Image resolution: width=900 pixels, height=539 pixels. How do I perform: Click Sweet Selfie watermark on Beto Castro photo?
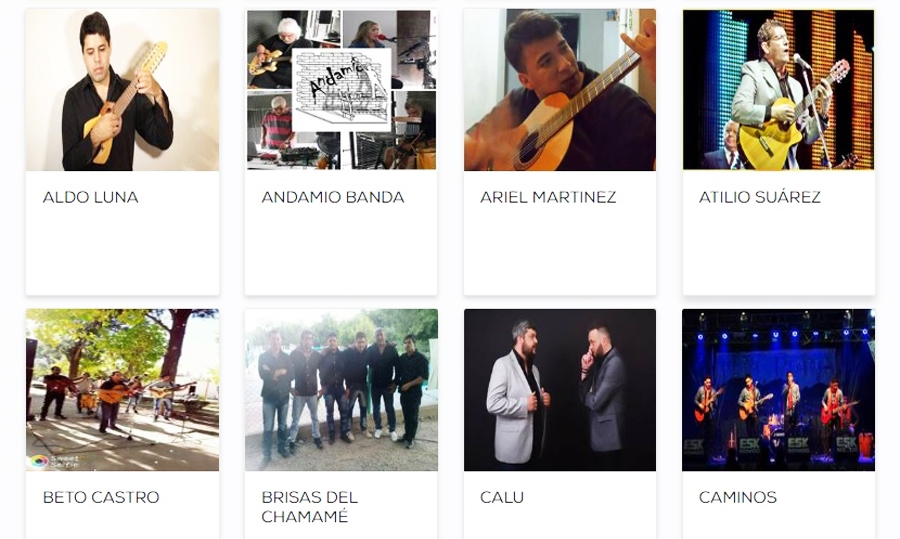click(55, 462)
